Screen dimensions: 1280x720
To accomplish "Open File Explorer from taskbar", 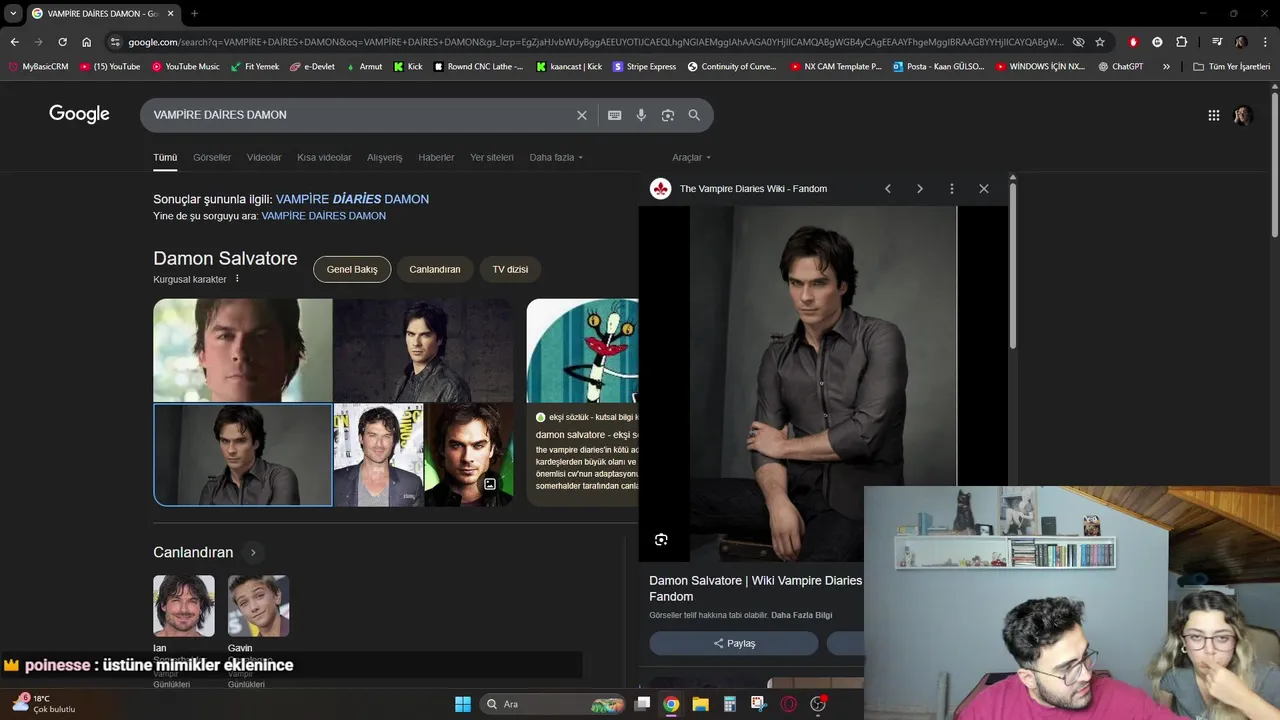I will pos(700,704).
